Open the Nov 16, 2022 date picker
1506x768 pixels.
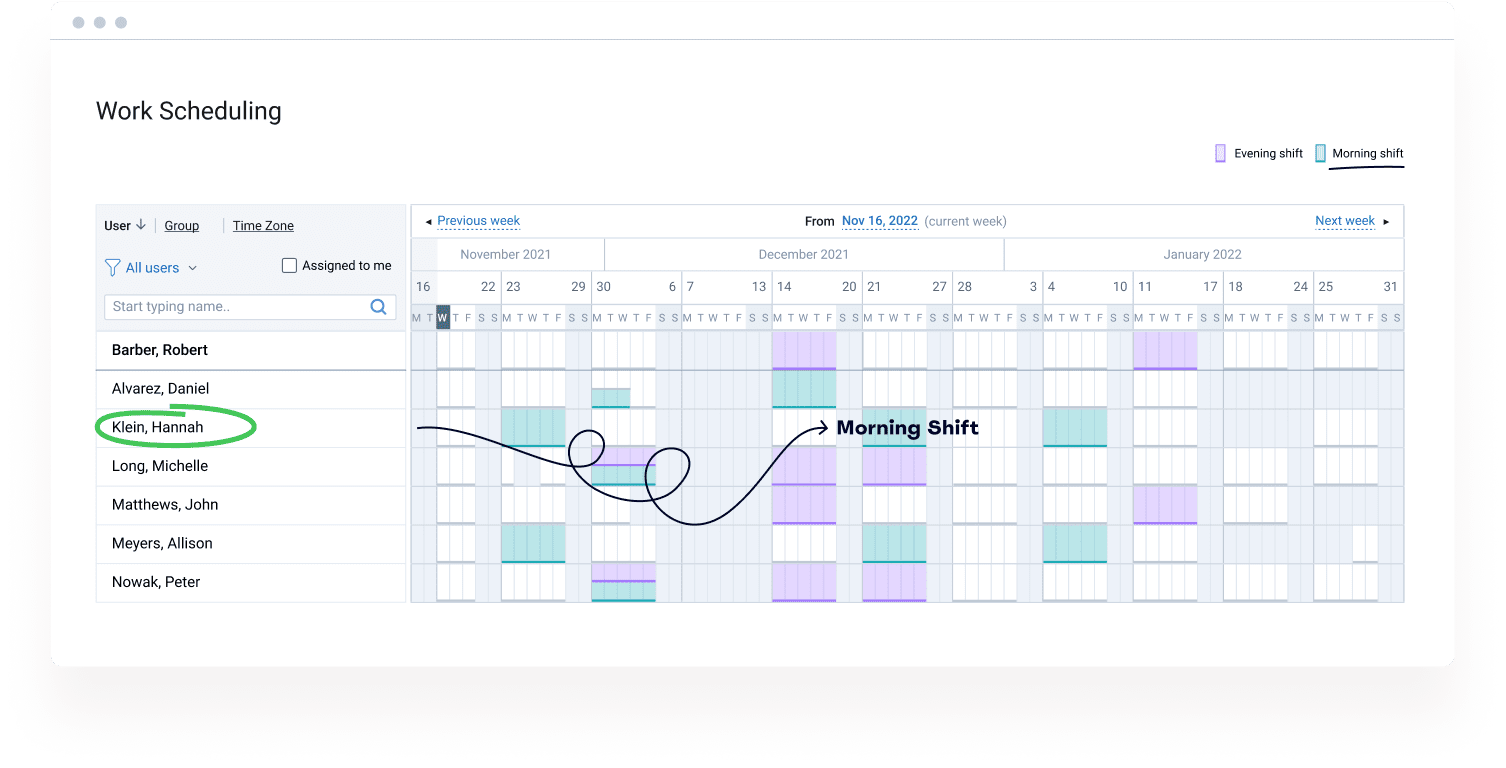880,221
